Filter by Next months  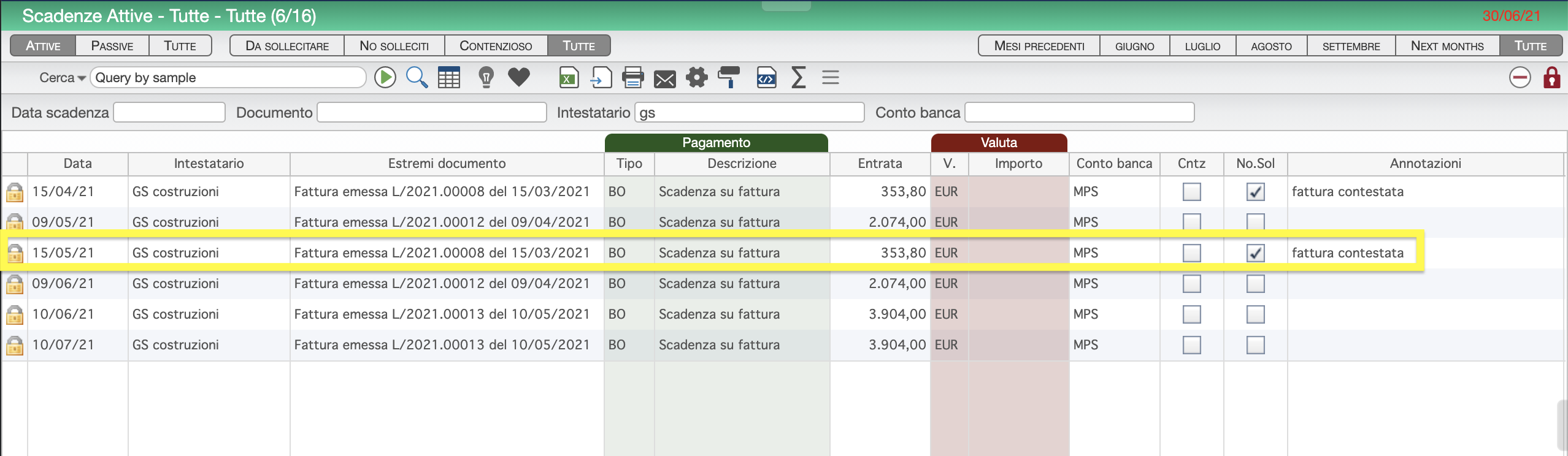pyautogui.click(x=1447, y=46)
